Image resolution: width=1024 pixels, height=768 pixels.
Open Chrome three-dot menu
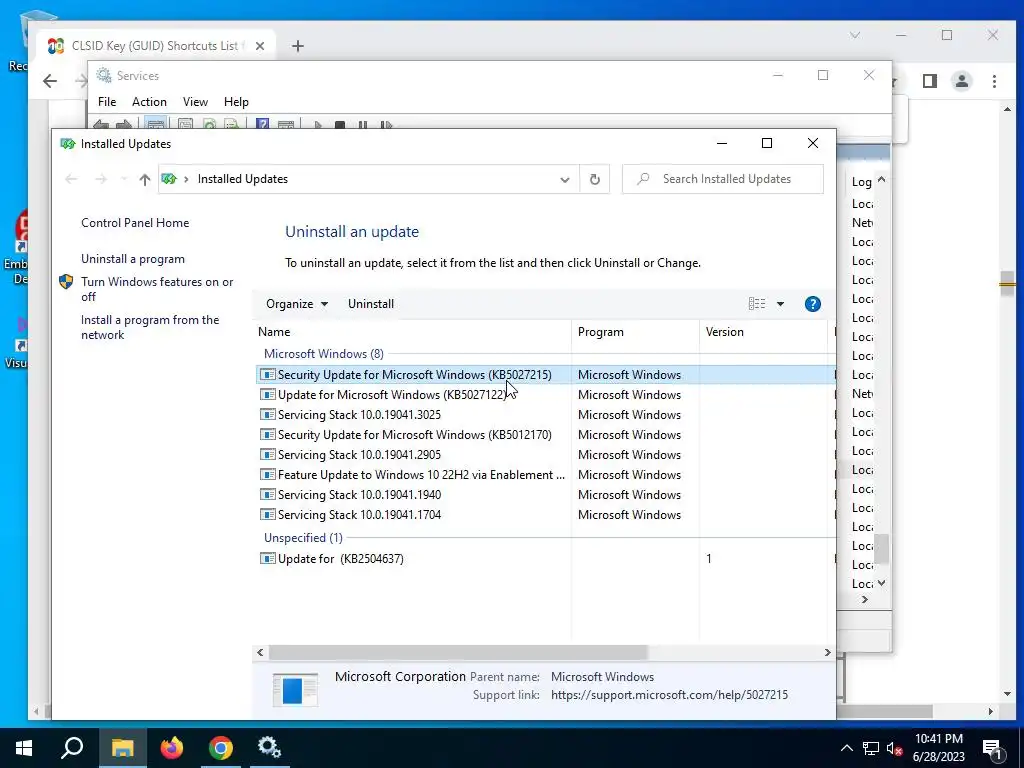point(994,81)
